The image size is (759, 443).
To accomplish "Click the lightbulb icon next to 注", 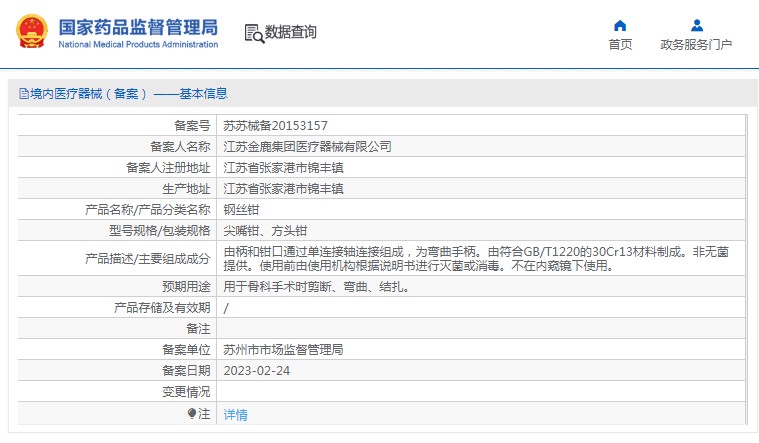I will click(192, 413).
